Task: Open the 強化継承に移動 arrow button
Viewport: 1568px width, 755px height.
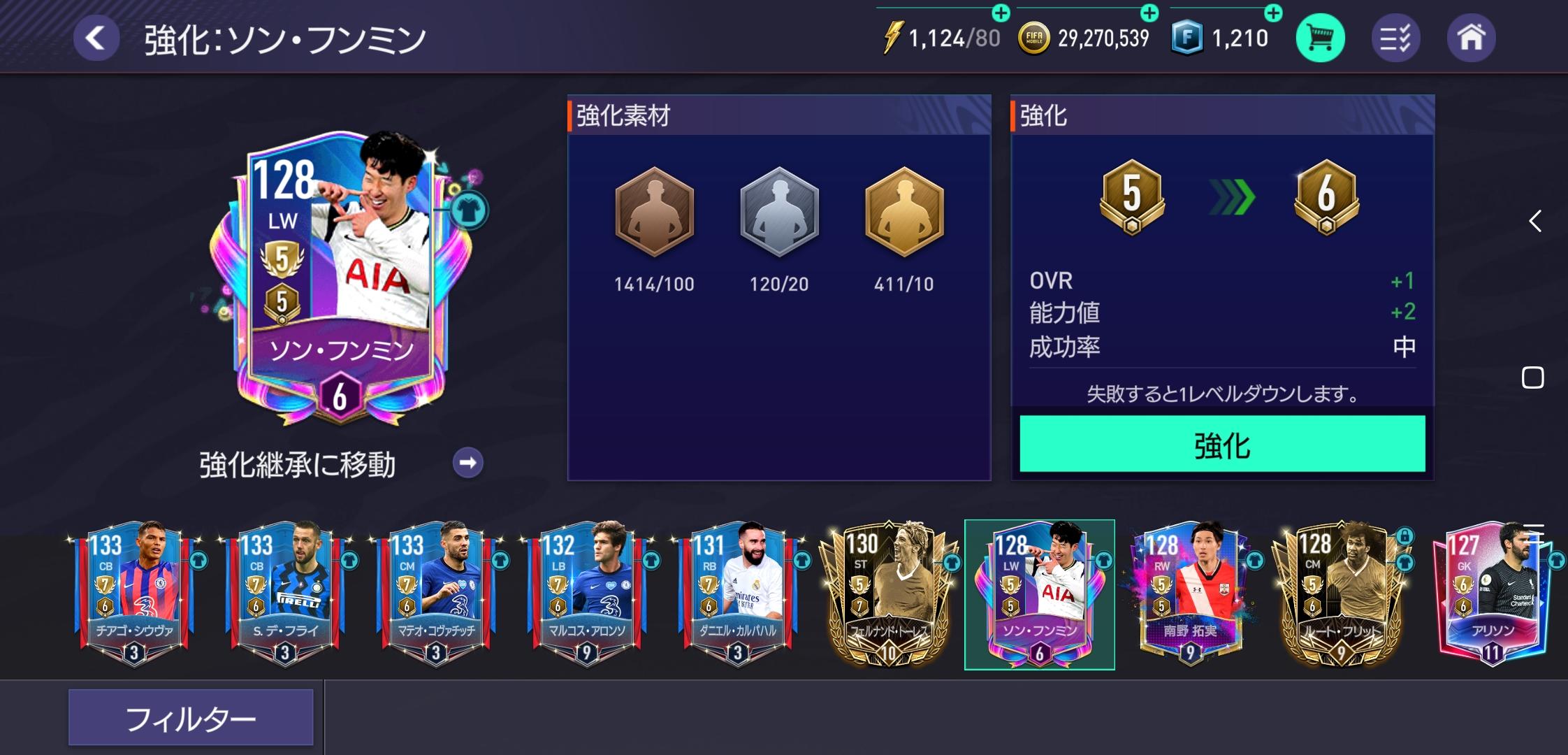Action: click(x=467, y=463)
